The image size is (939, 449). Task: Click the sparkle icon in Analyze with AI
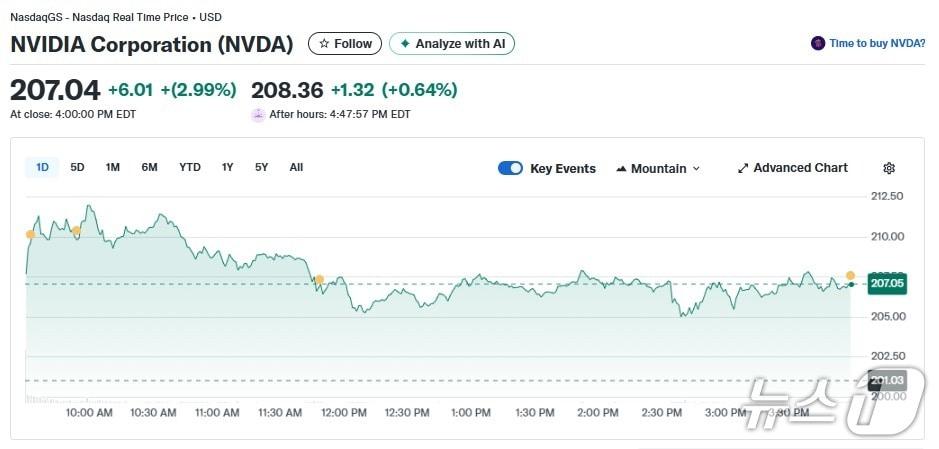point(404,44)
